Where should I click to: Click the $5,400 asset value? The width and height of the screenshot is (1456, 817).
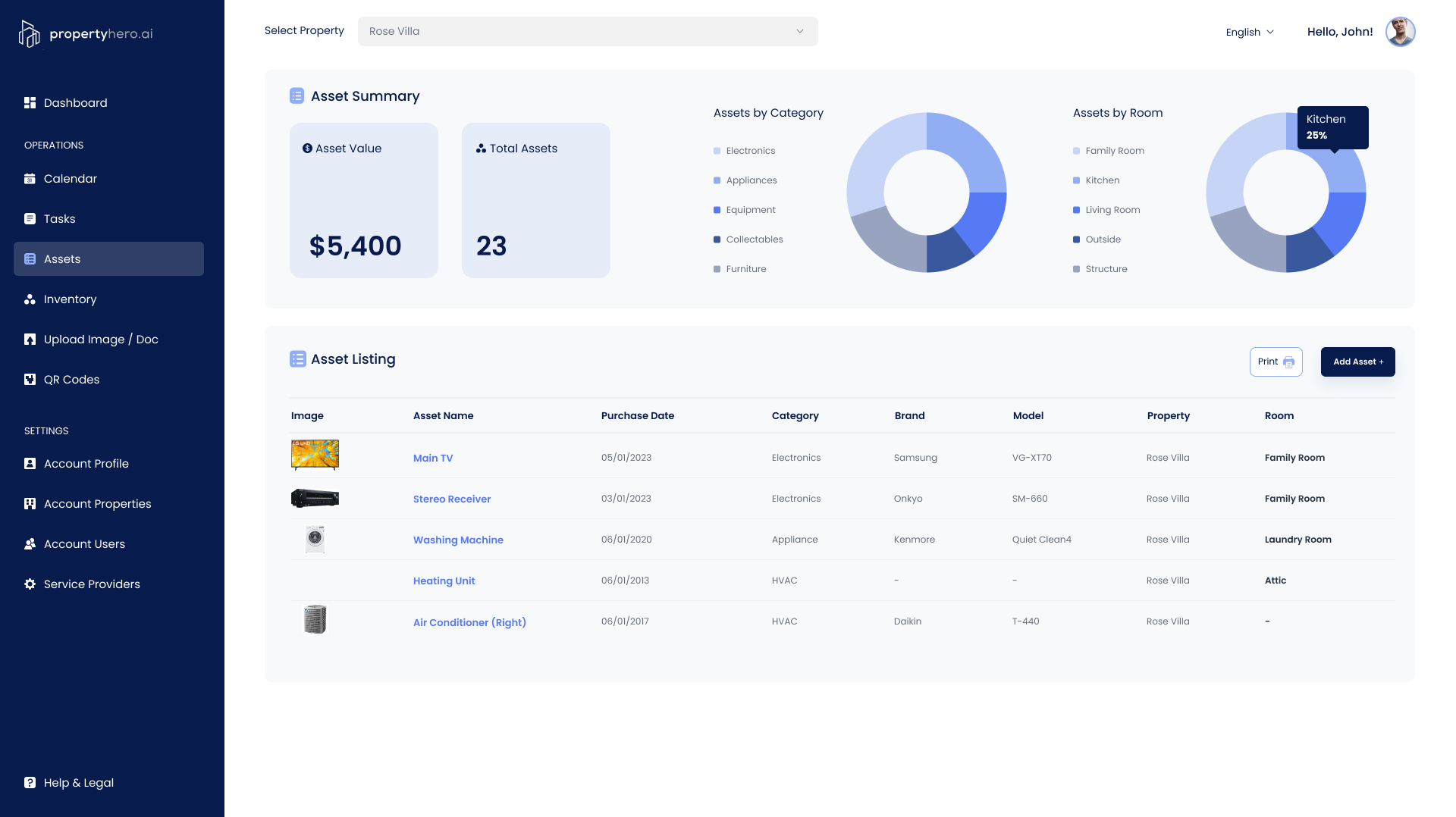pos(356,246)
